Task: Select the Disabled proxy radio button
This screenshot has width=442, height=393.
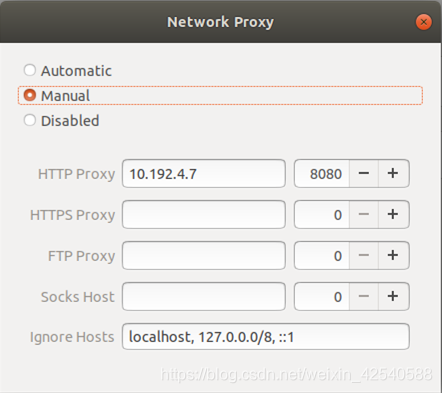Action: (x=30, y=120)
